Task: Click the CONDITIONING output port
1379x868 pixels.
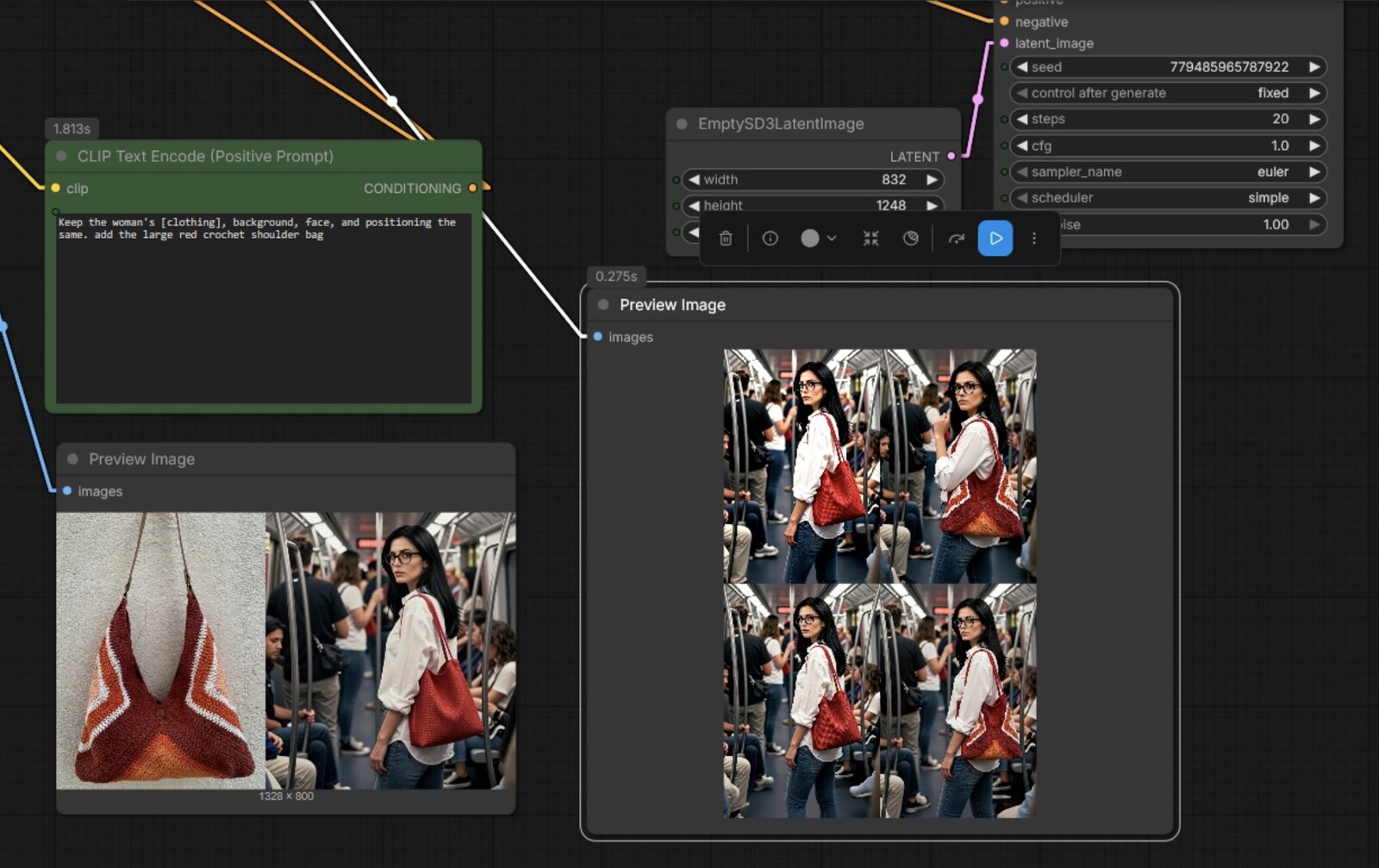Action: (x=472, y=188)
